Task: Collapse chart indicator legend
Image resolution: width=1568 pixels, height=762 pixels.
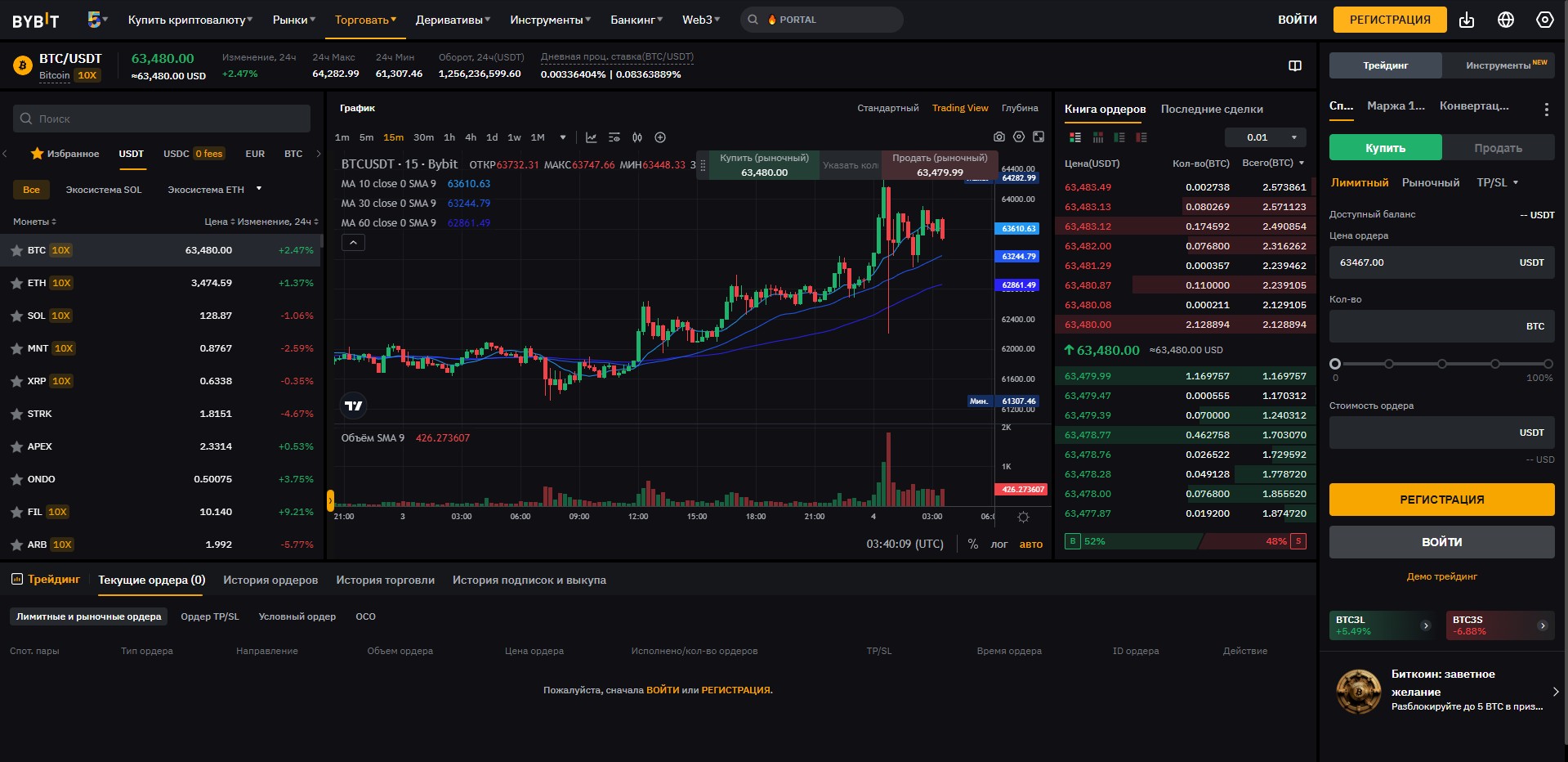Action: [x=353, y=243]
